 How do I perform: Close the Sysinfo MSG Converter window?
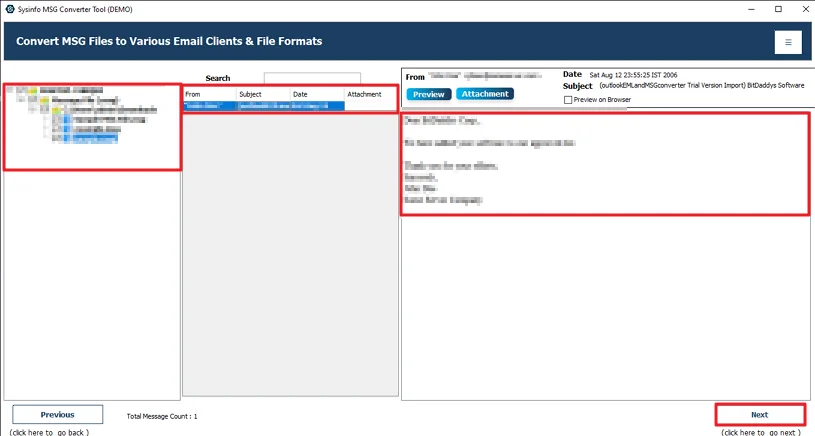(805, 9)
